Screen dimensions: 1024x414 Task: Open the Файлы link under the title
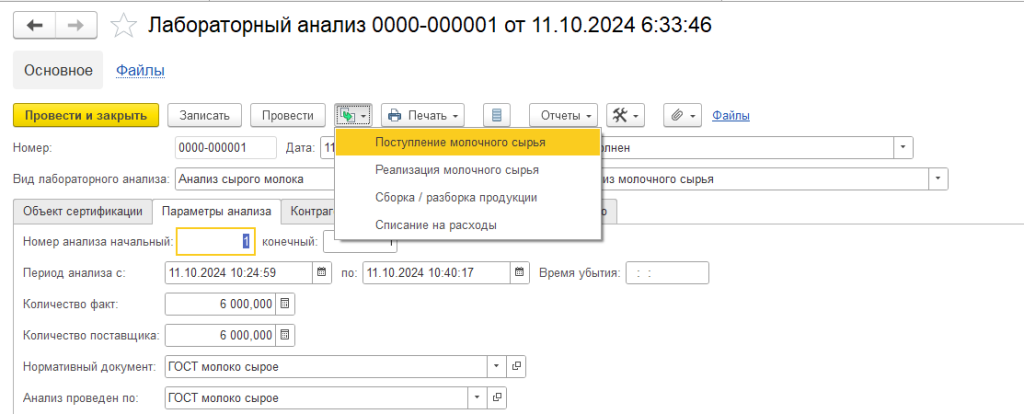click(140, 70)
